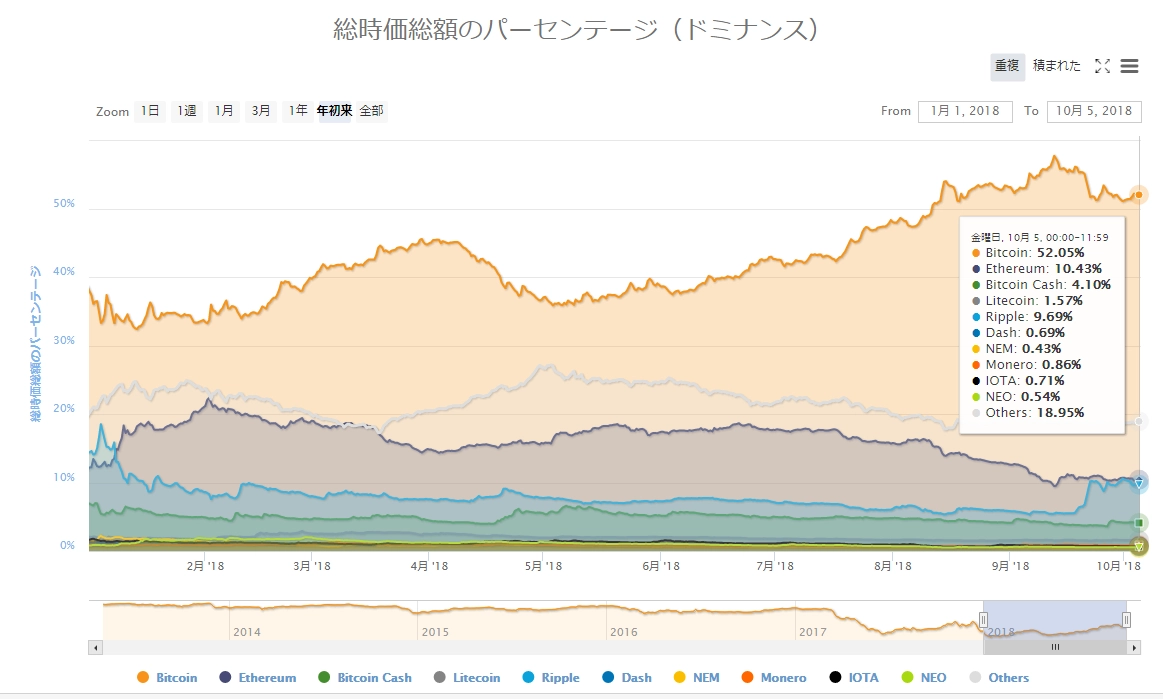
Task: Hide the Others series via legend
Action: (1008, 678)
